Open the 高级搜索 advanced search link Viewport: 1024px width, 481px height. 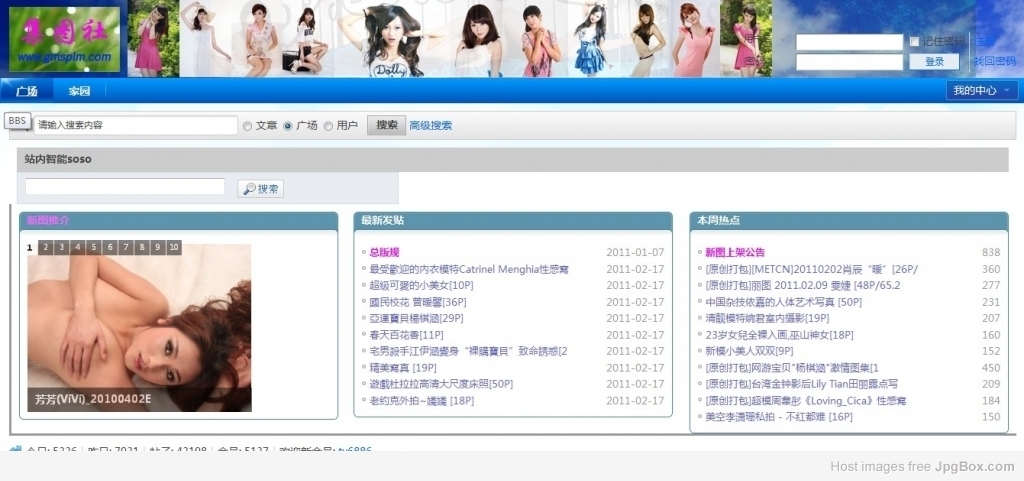coord(430,126)
